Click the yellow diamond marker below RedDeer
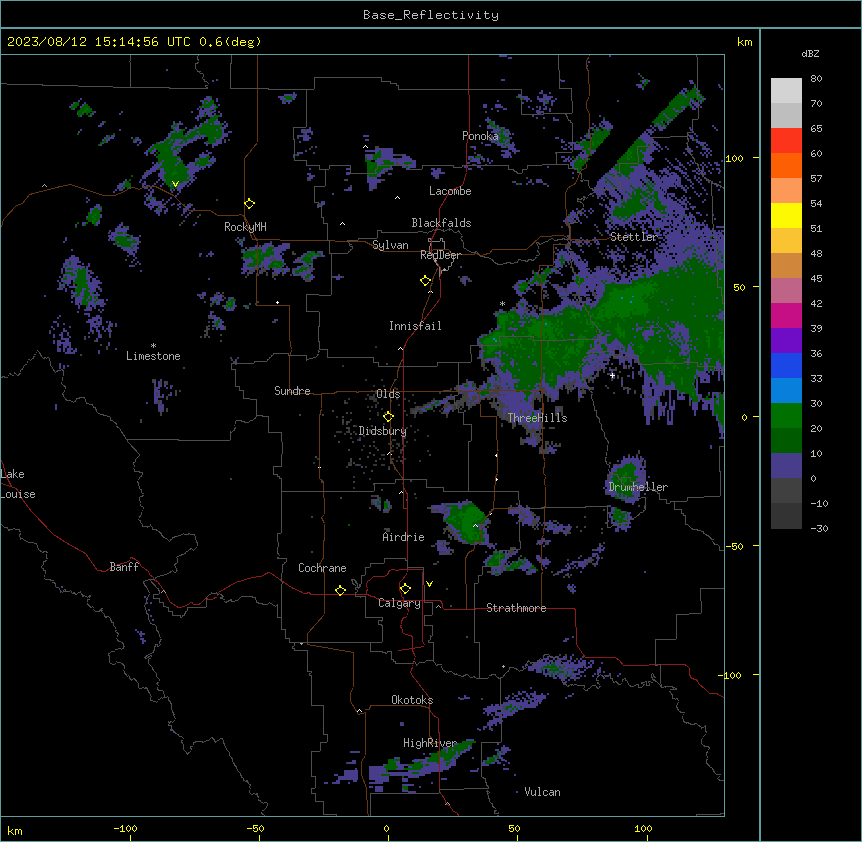The width and height of the screenshot is (862, 842). 426,281
